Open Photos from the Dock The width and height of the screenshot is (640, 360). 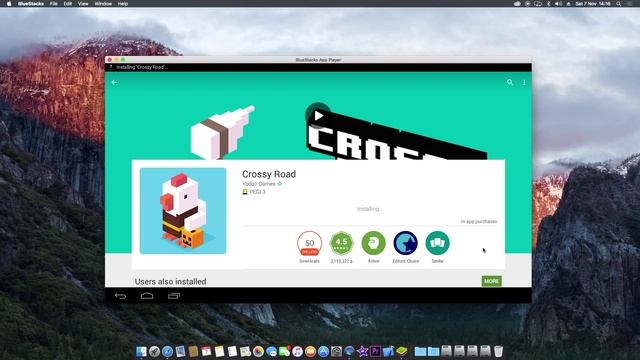pos(258,351)
